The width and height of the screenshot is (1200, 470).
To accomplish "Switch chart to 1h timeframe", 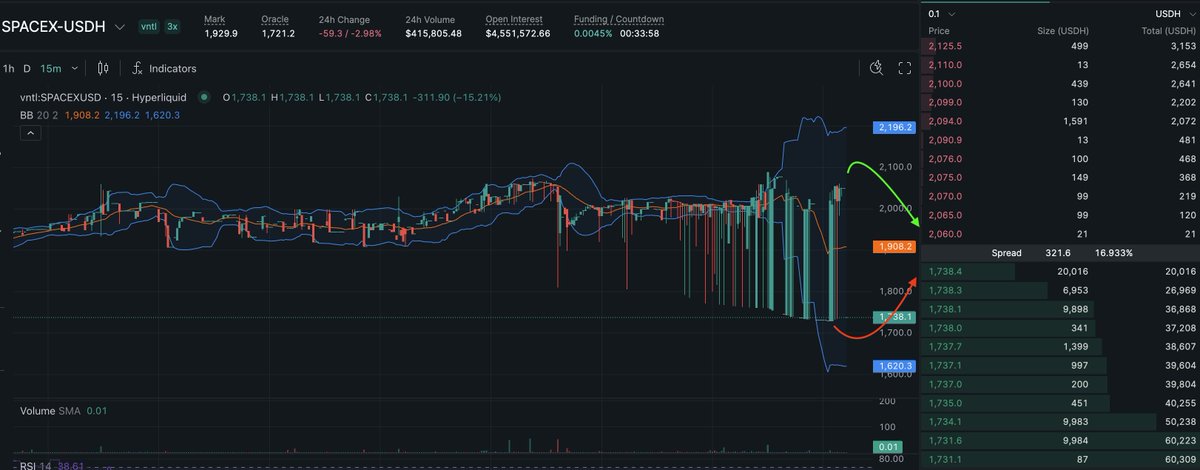I will 9,68.
